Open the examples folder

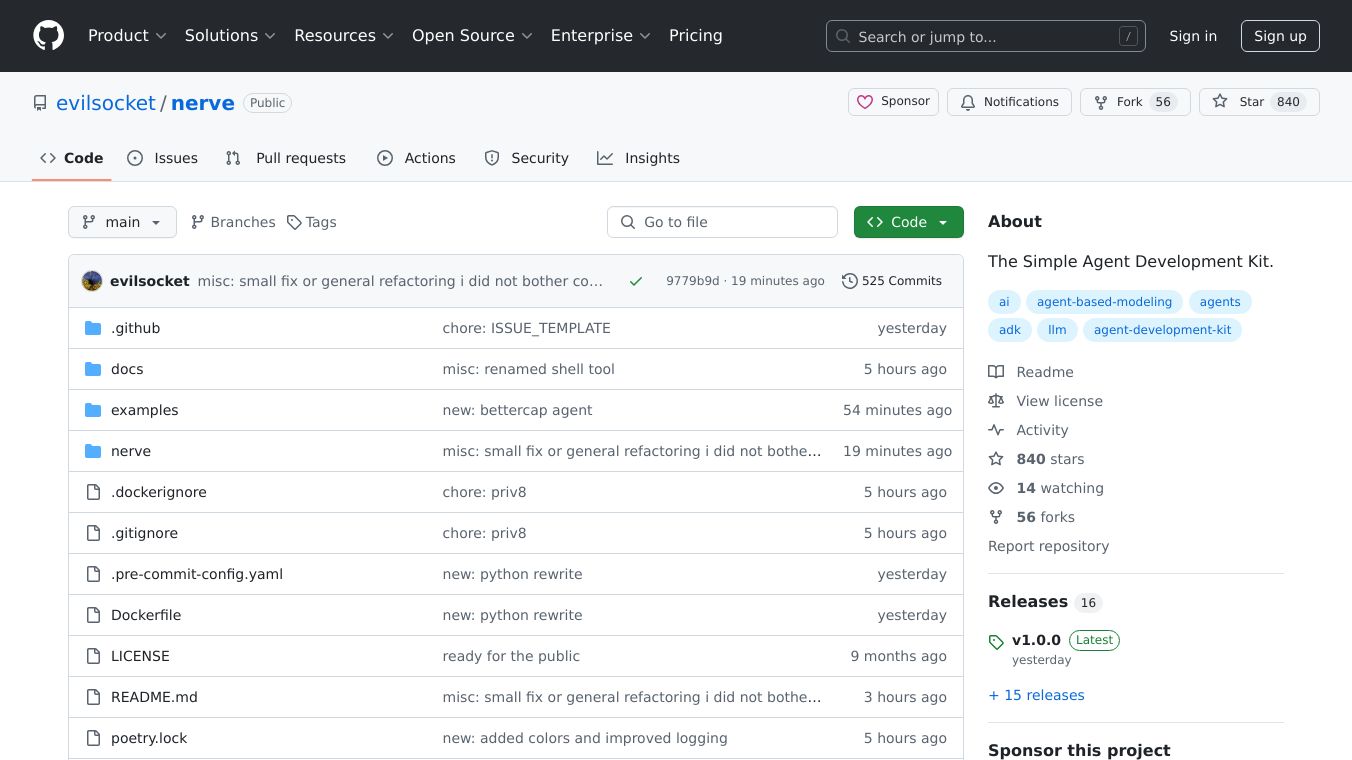(x=144, y=410)
